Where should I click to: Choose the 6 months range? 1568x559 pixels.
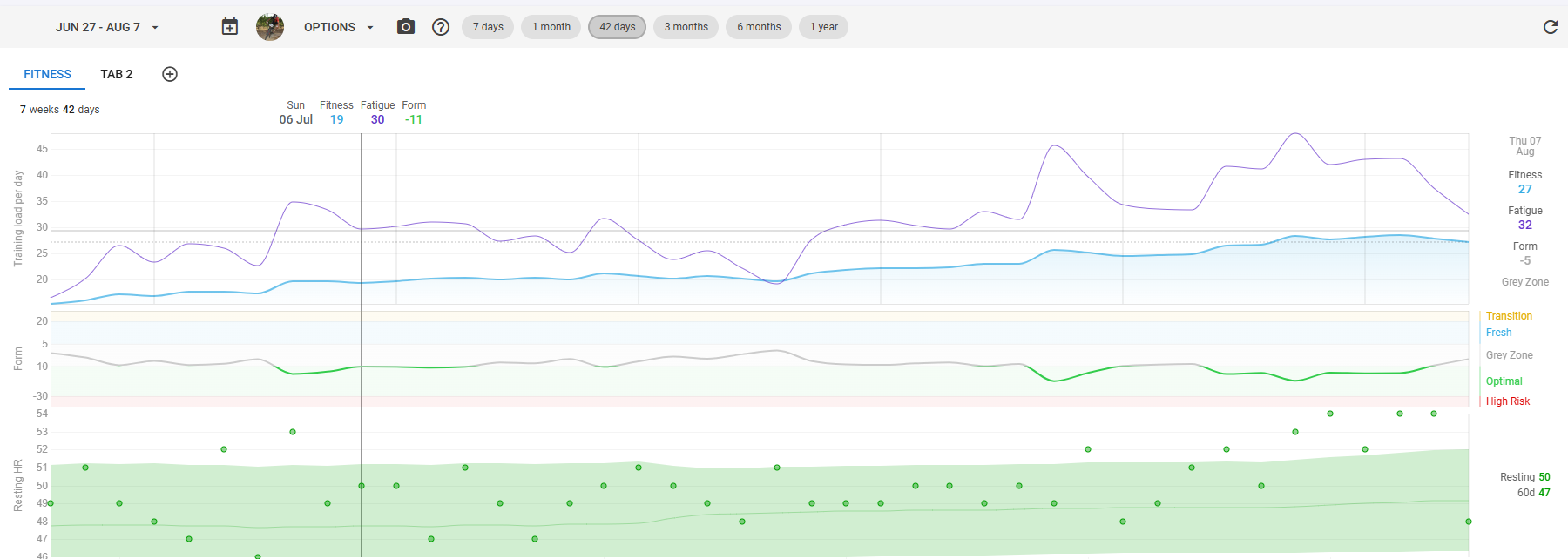pyautogui.click(x=759, y=27)
